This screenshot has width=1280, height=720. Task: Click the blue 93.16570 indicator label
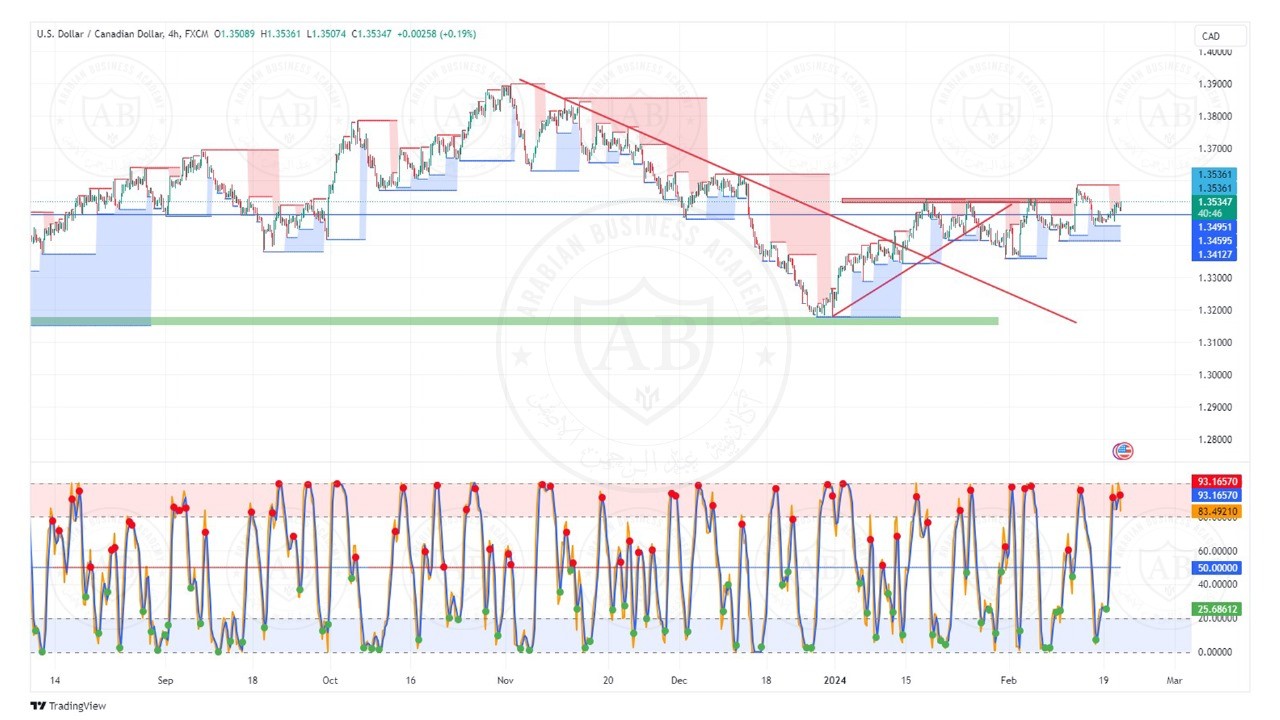tap(1216, 495)
